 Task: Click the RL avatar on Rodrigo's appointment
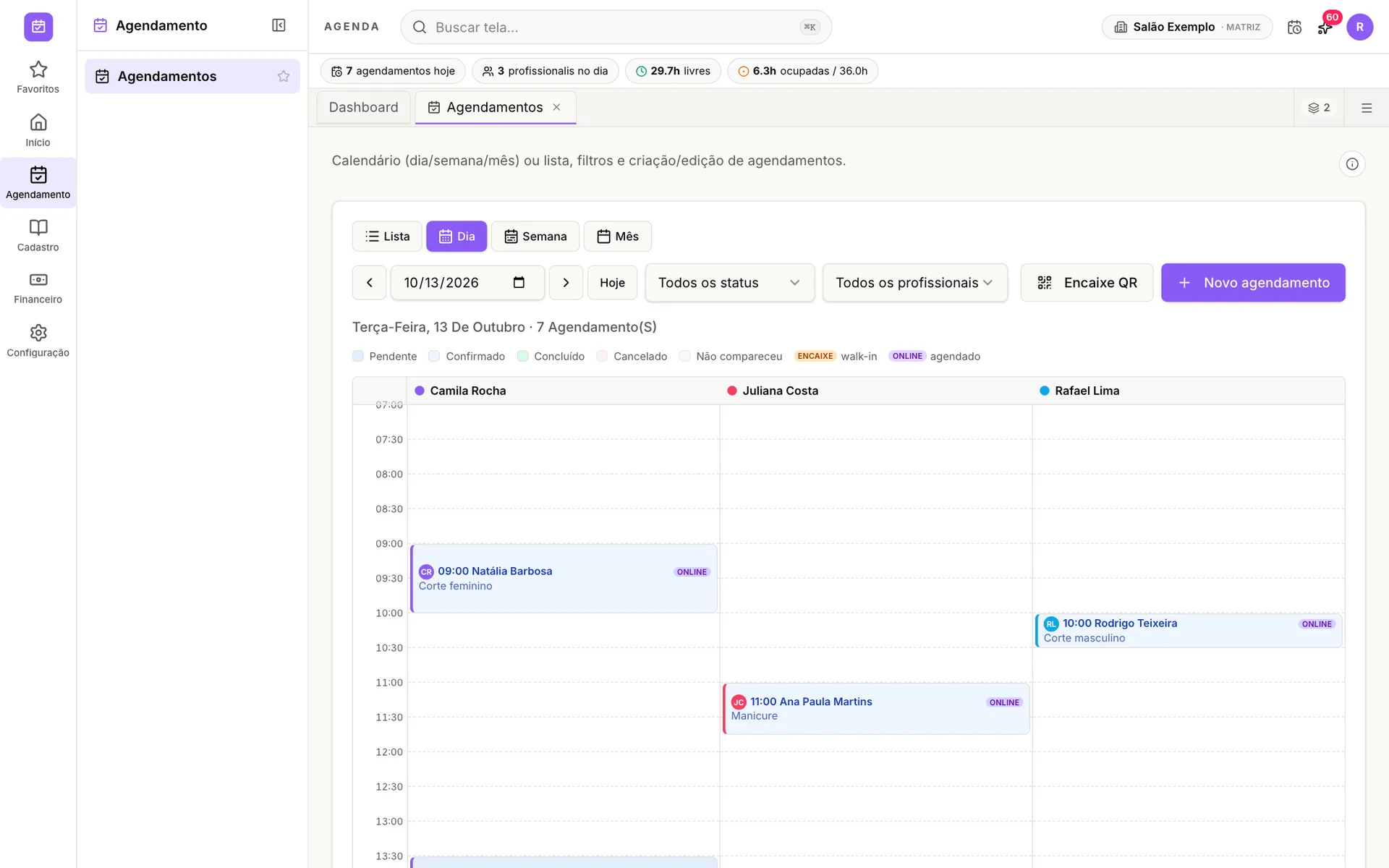pos(1051,624)
